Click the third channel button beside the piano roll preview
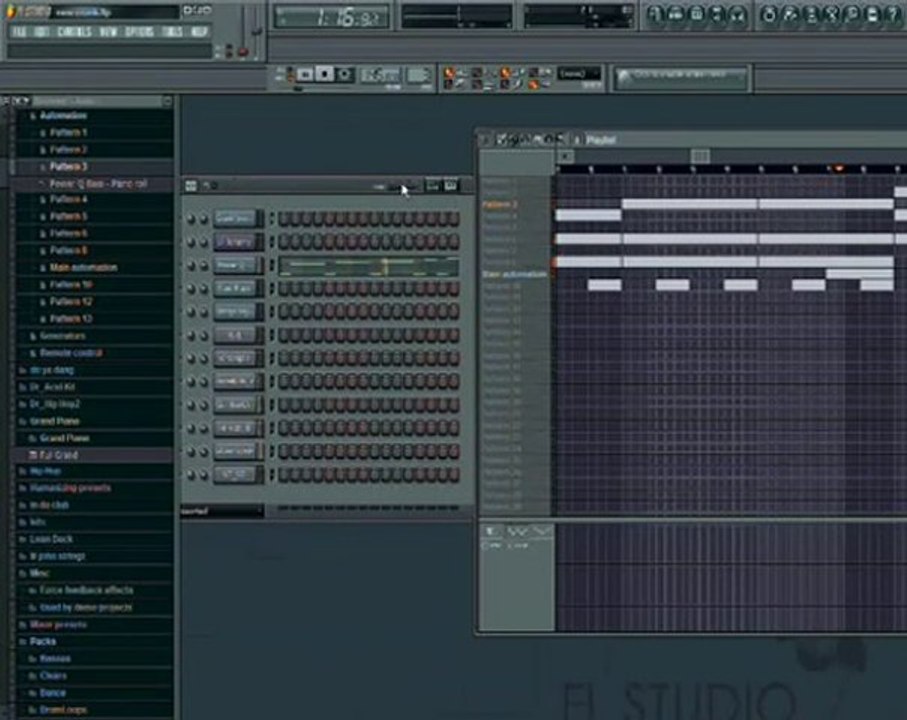The image size is (907, 720). (237, 265)
